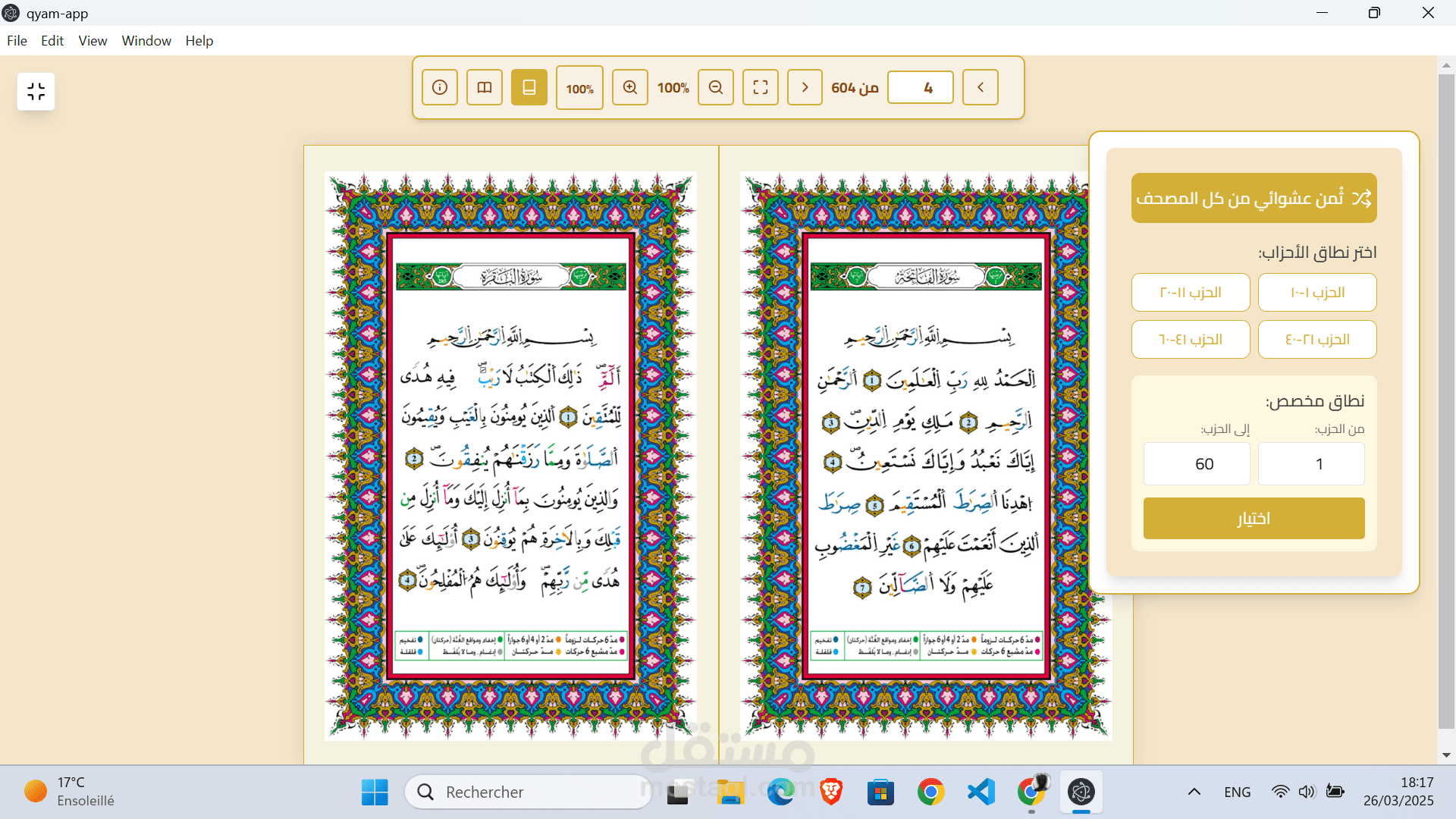This screenshot has height=819, width=1456.
Task: Go to previous page with left chevron
Action: tap(981, 87)
